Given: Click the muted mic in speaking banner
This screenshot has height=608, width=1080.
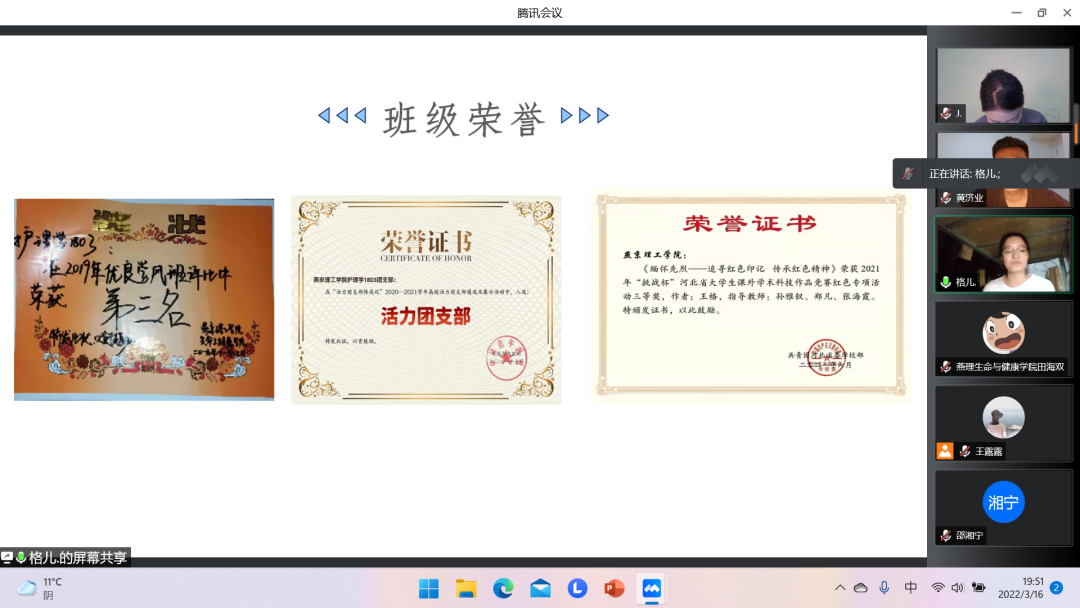Looking at the screenshot, I should click(908, 173).
